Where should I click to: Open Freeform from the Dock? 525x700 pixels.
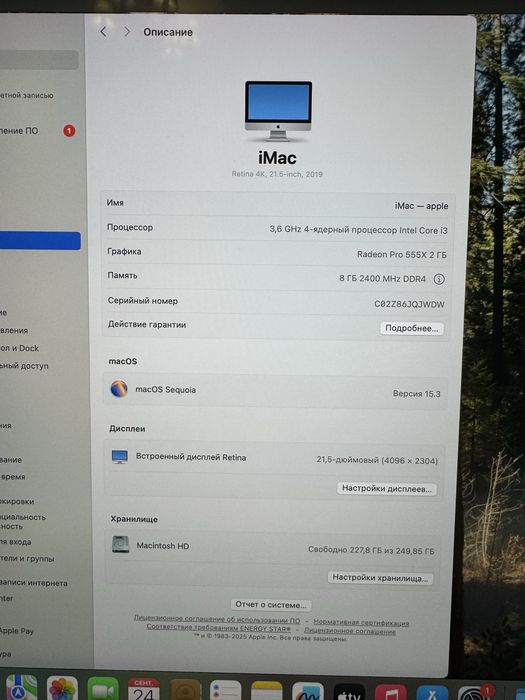click(308, 692)
